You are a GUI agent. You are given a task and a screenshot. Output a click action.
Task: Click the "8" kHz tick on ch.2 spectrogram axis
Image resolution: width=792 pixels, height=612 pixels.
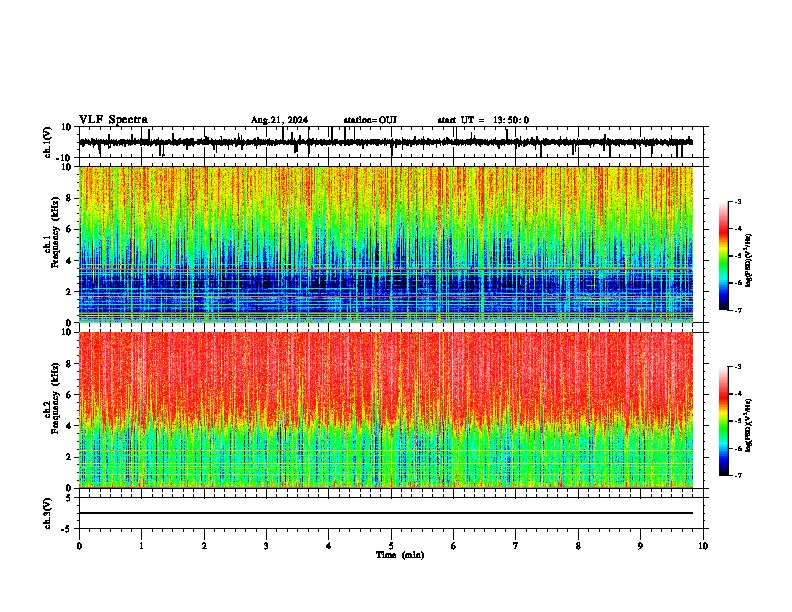click(69, 364)
